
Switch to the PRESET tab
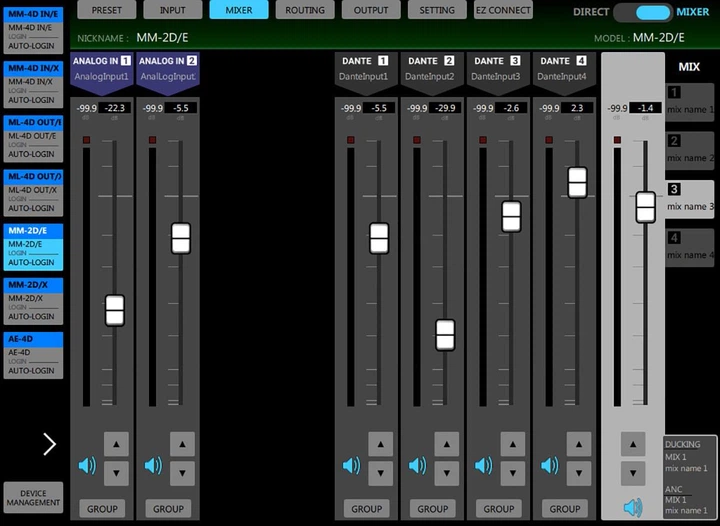[x=107, y=10]
